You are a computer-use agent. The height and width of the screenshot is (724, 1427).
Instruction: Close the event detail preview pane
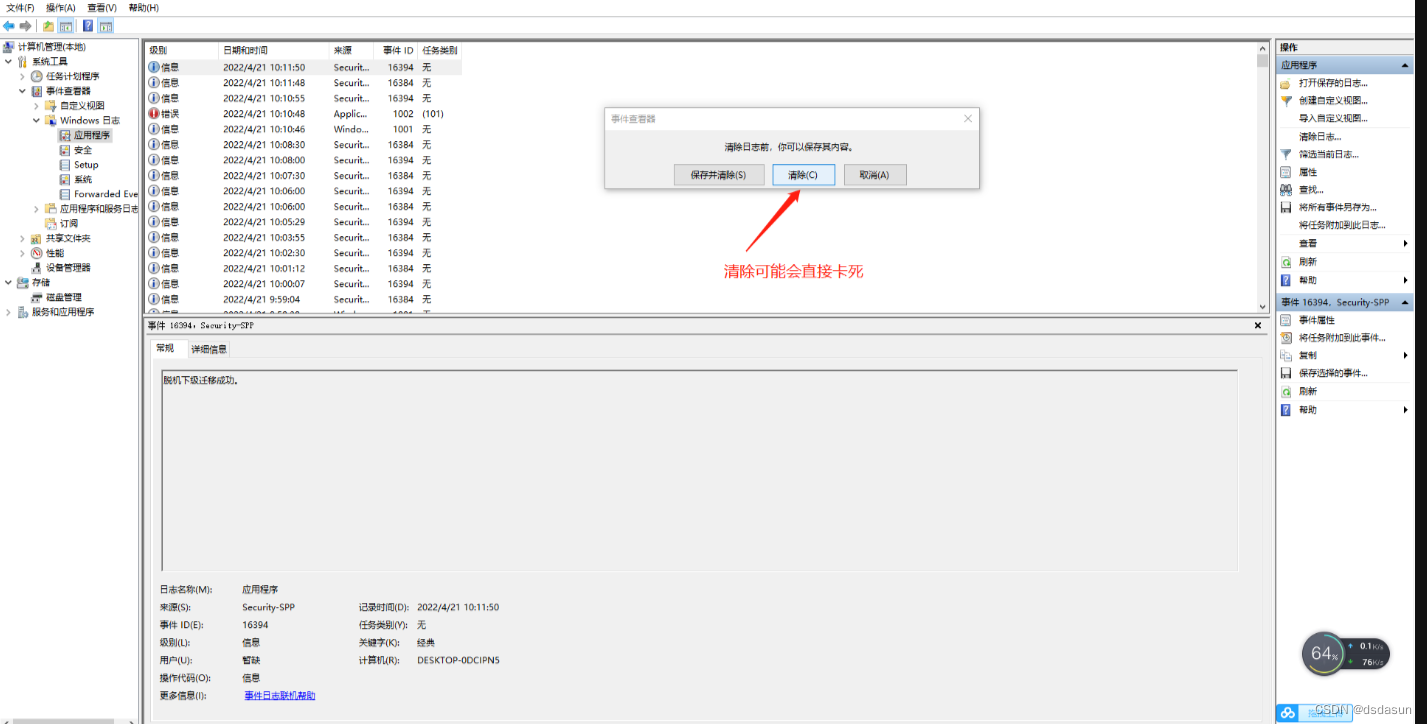coord(1258,325)
